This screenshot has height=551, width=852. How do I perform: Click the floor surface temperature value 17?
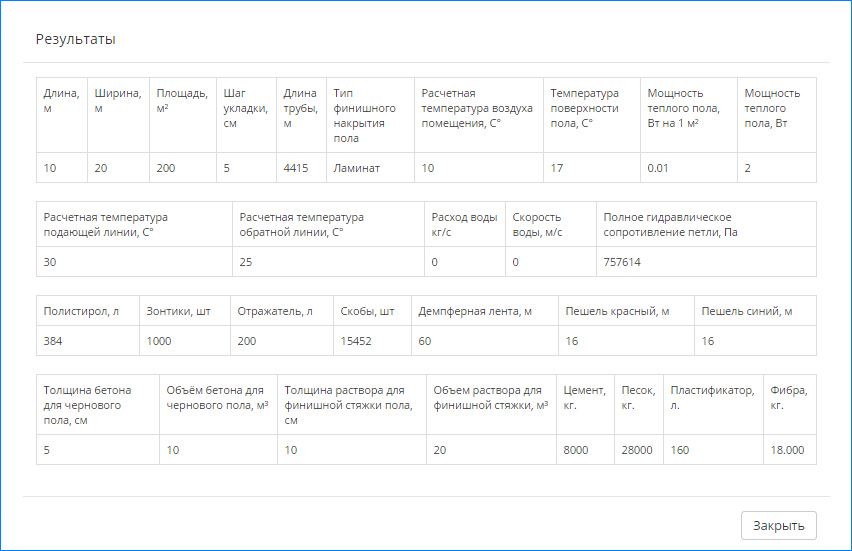pyautogui.click(x=557, y=168)
